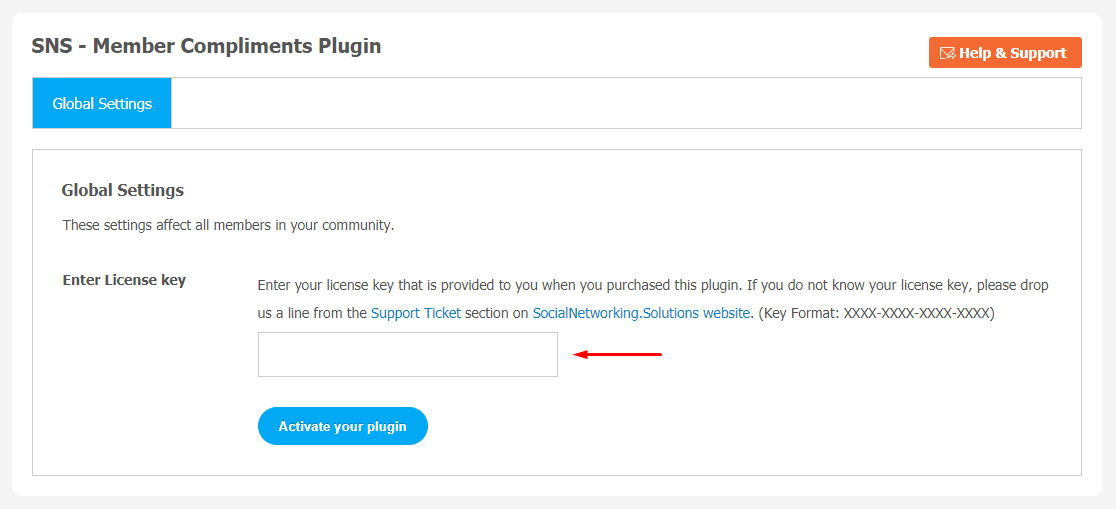Select the SNS - Member Compliments Plugin title
1116x509 pixels.
click(x=206, y=46)
